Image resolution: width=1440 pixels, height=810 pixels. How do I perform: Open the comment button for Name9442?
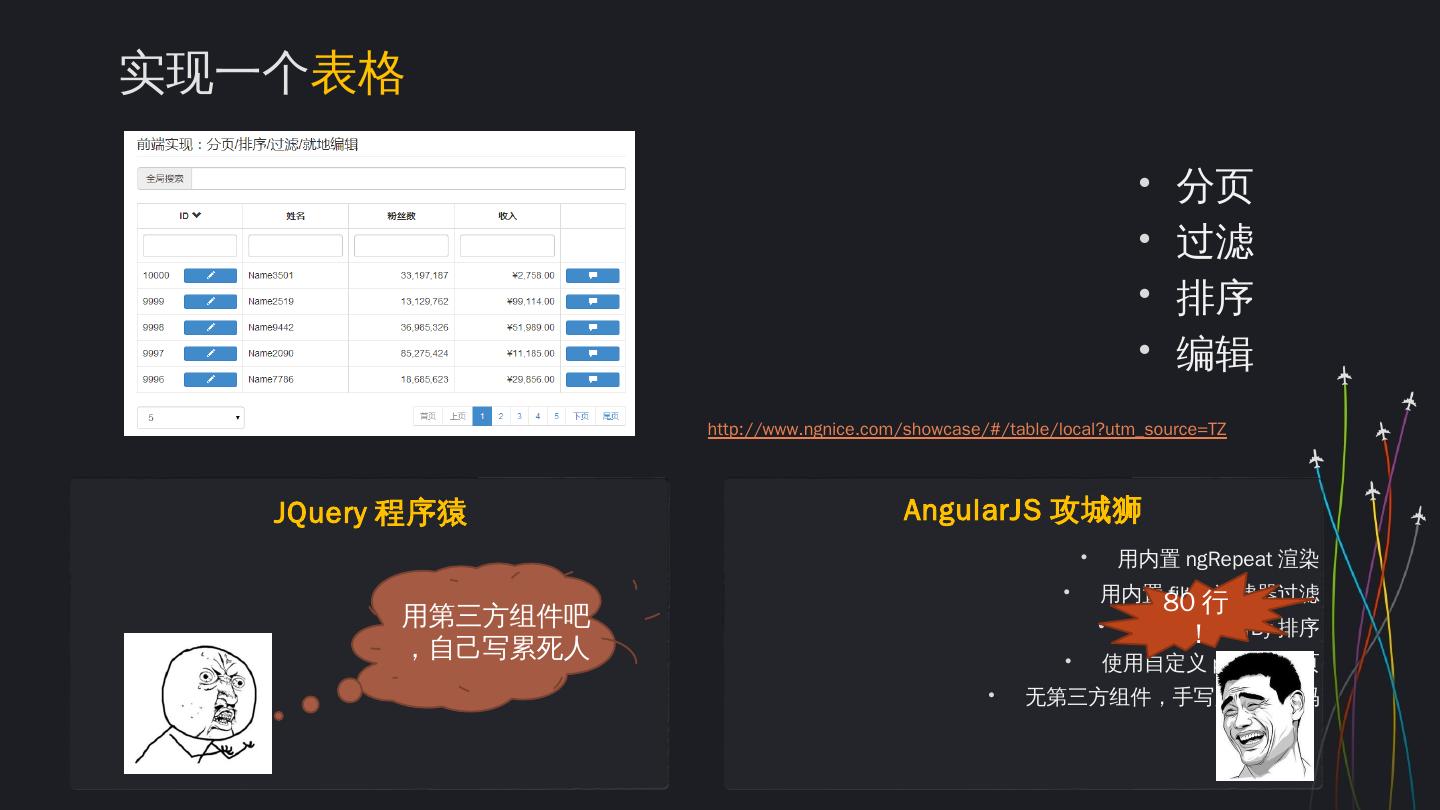pyautogui.click(x=592, y=328)
